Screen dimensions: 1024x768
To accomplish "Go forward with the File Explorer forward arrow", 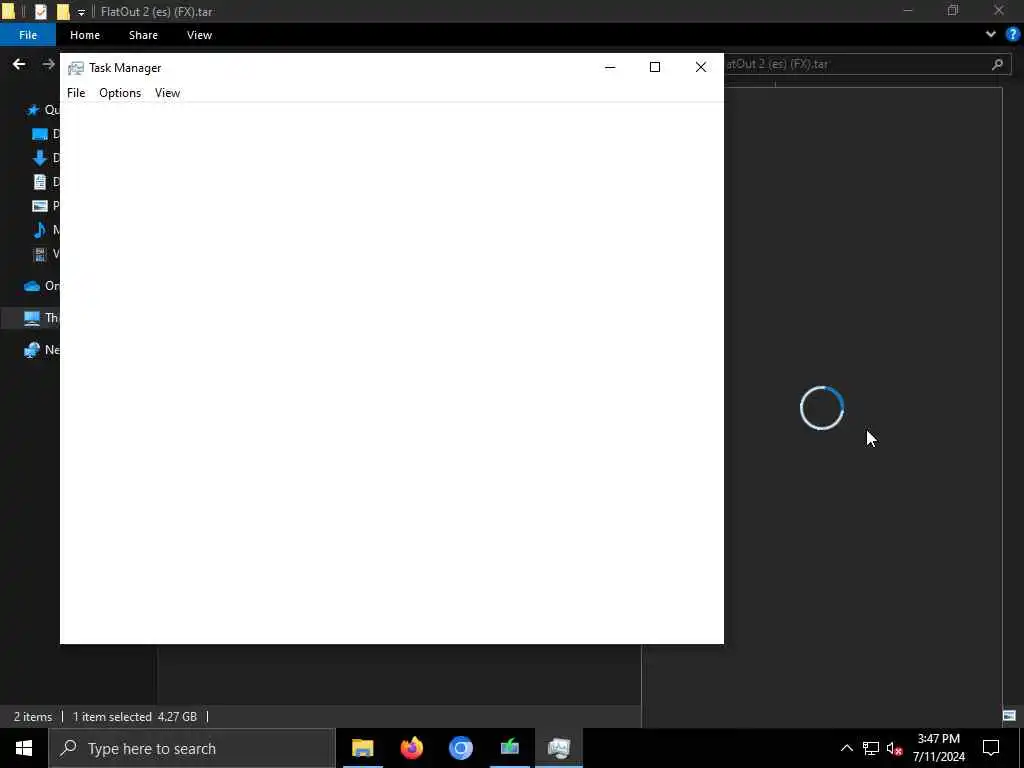I will point(48,64).
